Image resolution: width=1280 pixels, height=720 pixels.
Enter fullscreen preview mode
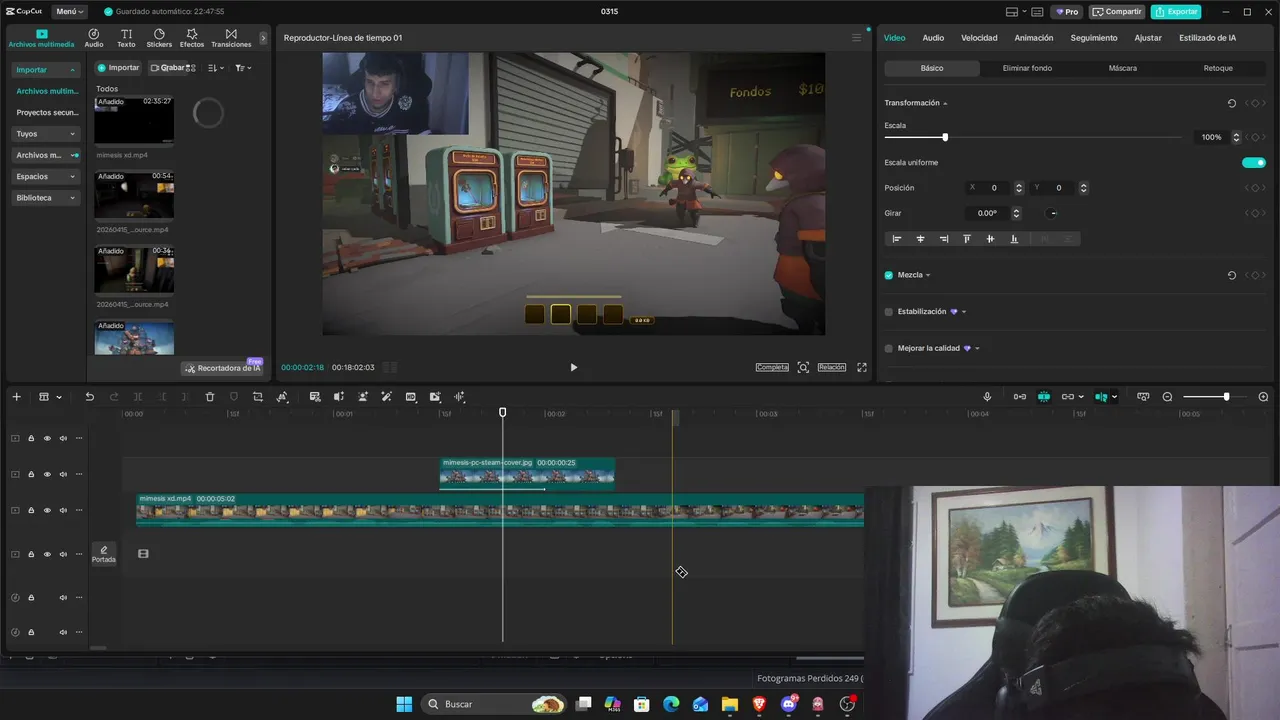(862, 367)
